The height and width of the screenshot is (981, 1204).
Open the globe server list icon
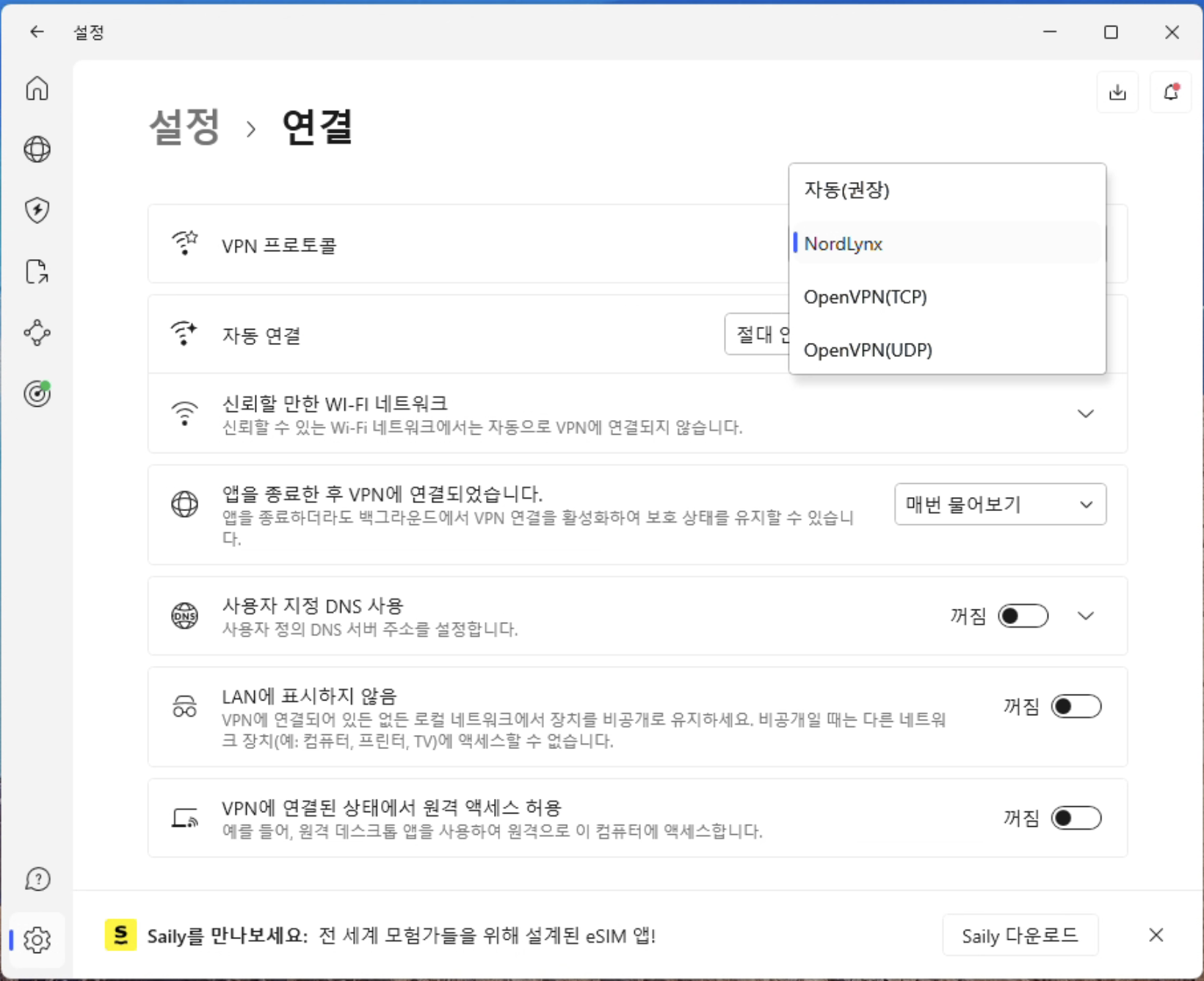point(37,150)
